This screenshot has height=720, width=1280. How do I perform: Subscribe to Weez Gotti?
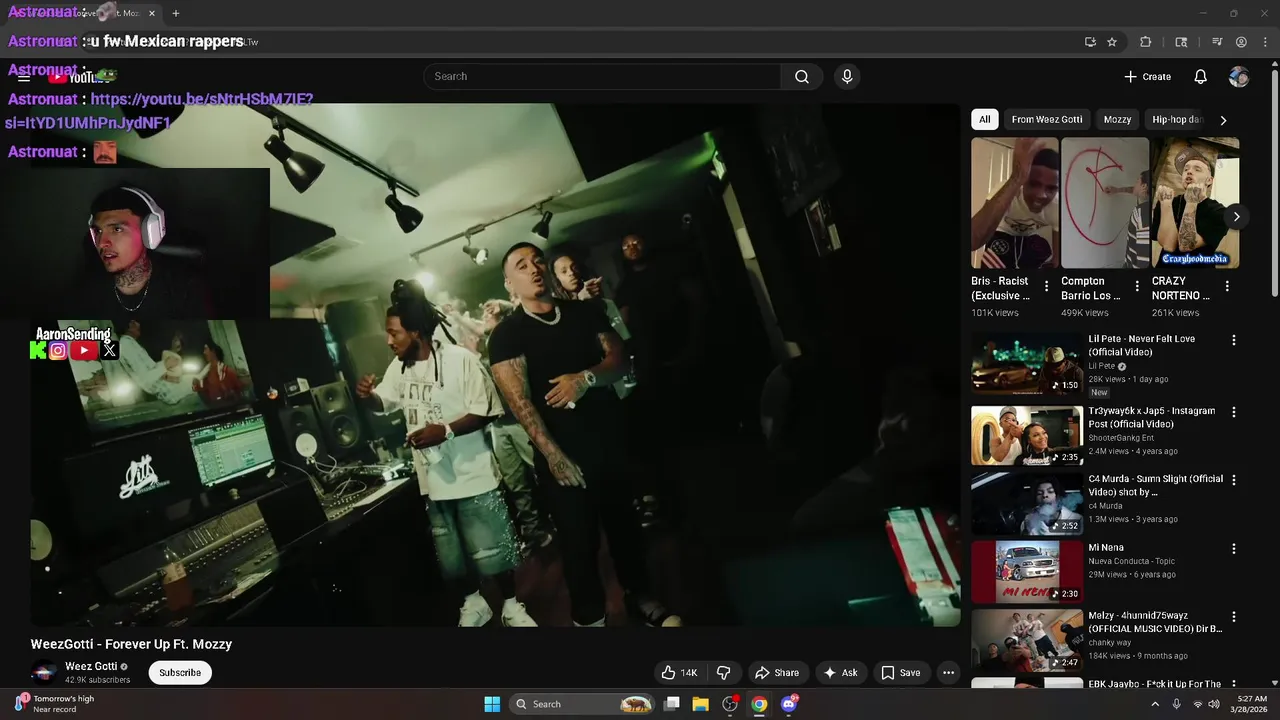coord(180,673)
